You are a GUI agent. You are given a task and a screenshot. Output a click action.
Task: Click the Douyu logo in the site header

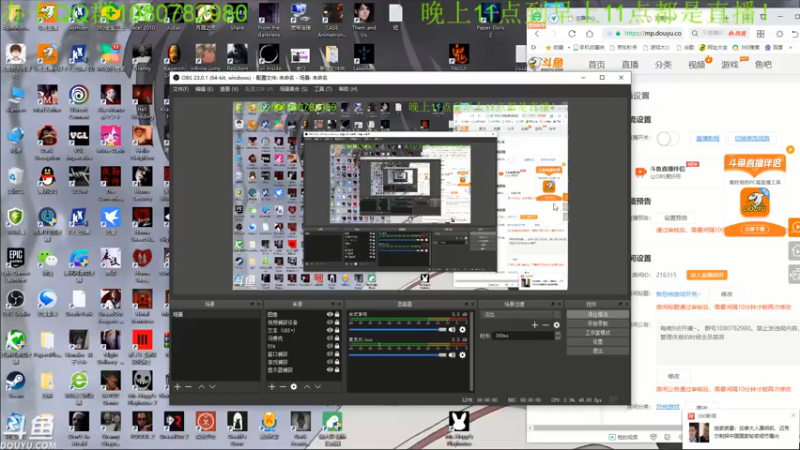tap(546, 64)
